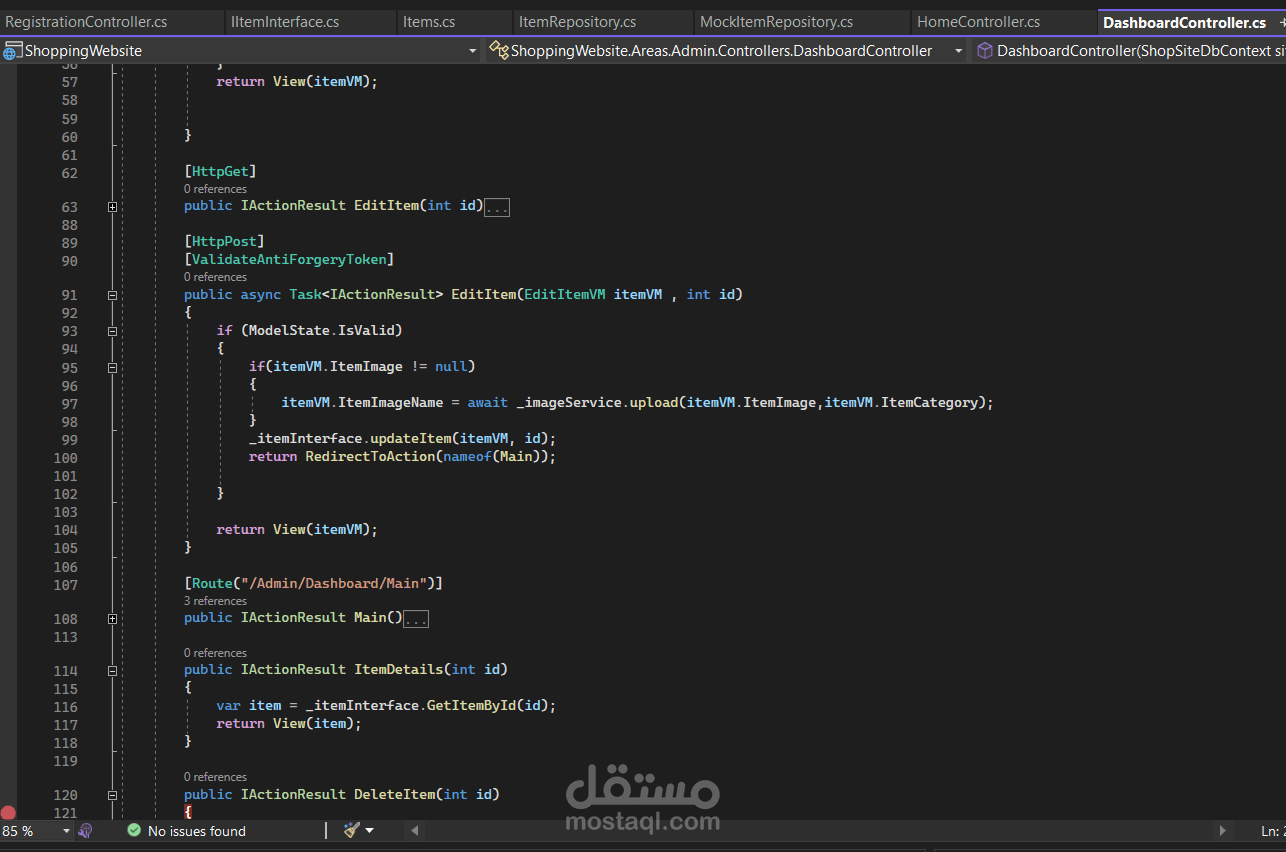Screen dimensions: 1286x852
Task: Click the member cube icon beside DashboardController constructor
Action: [x=985, y=50]
